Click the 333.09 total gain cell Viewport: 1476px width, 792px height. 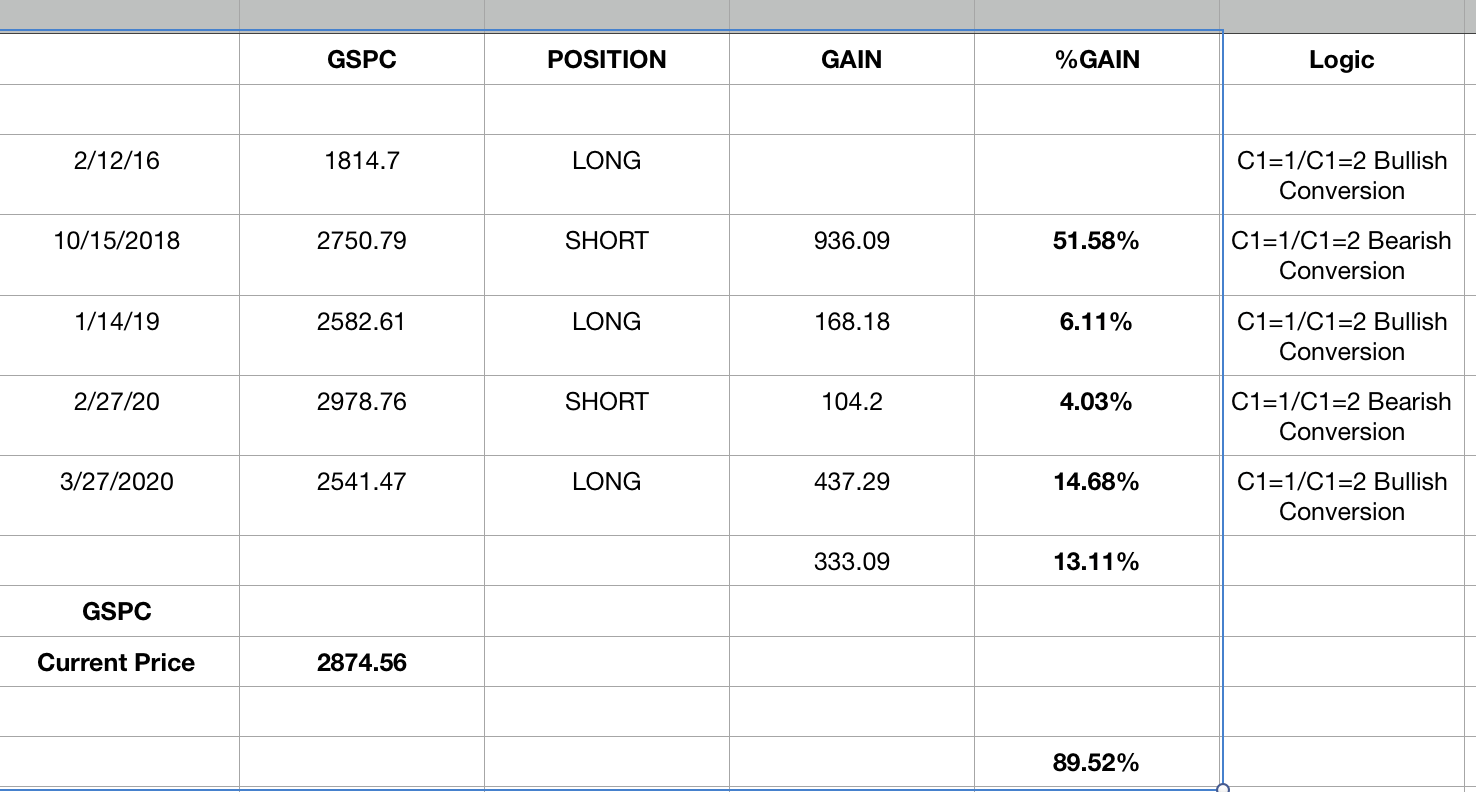coord(851,562)
